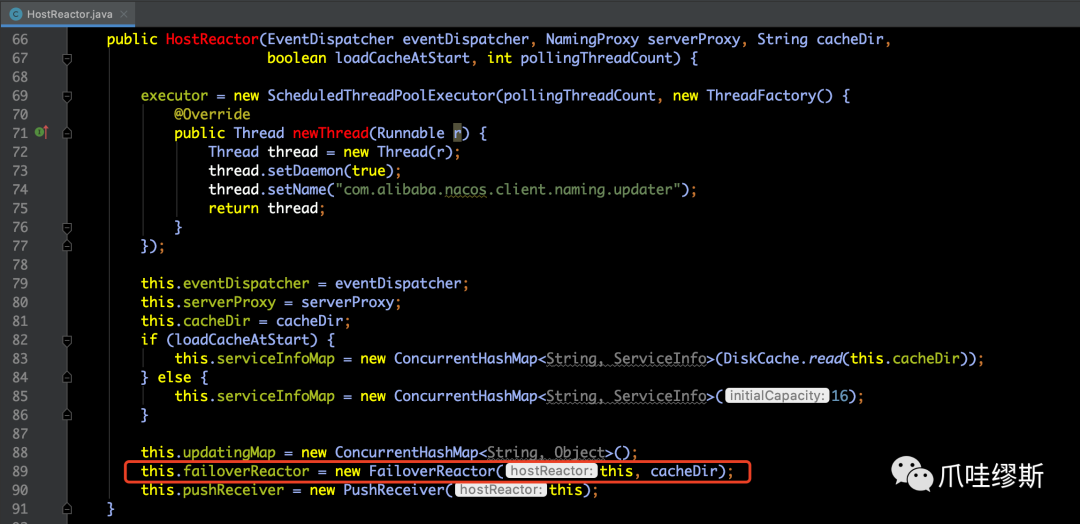Image resolution: width=1080 pixels, height=524 pixels.
Task: Click the fold end marker at line 86
Action: (x=67, y=415)
